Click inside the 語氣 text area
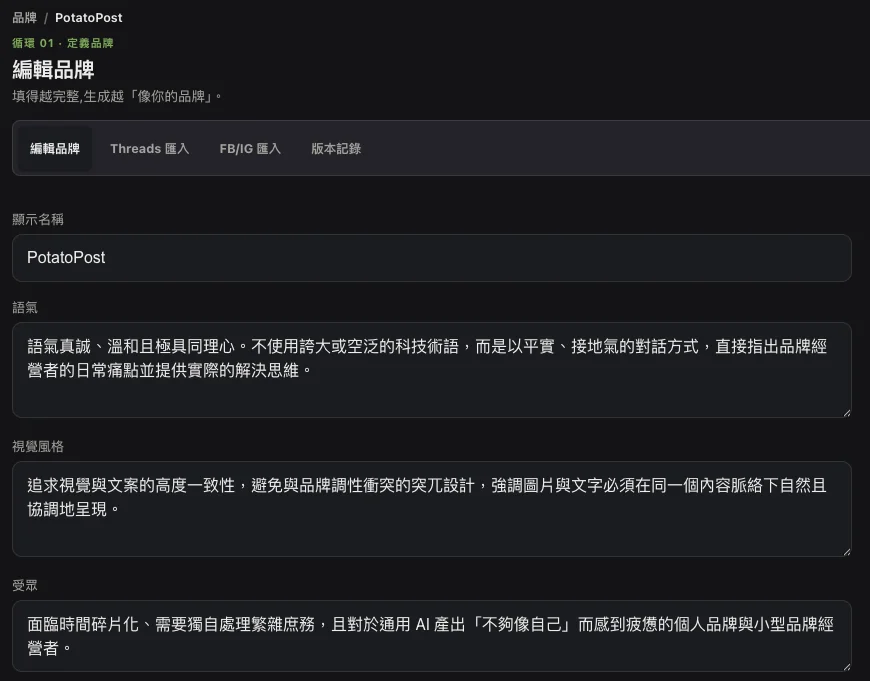Viewport: 870px width, 681px height. tap(432, 370)
